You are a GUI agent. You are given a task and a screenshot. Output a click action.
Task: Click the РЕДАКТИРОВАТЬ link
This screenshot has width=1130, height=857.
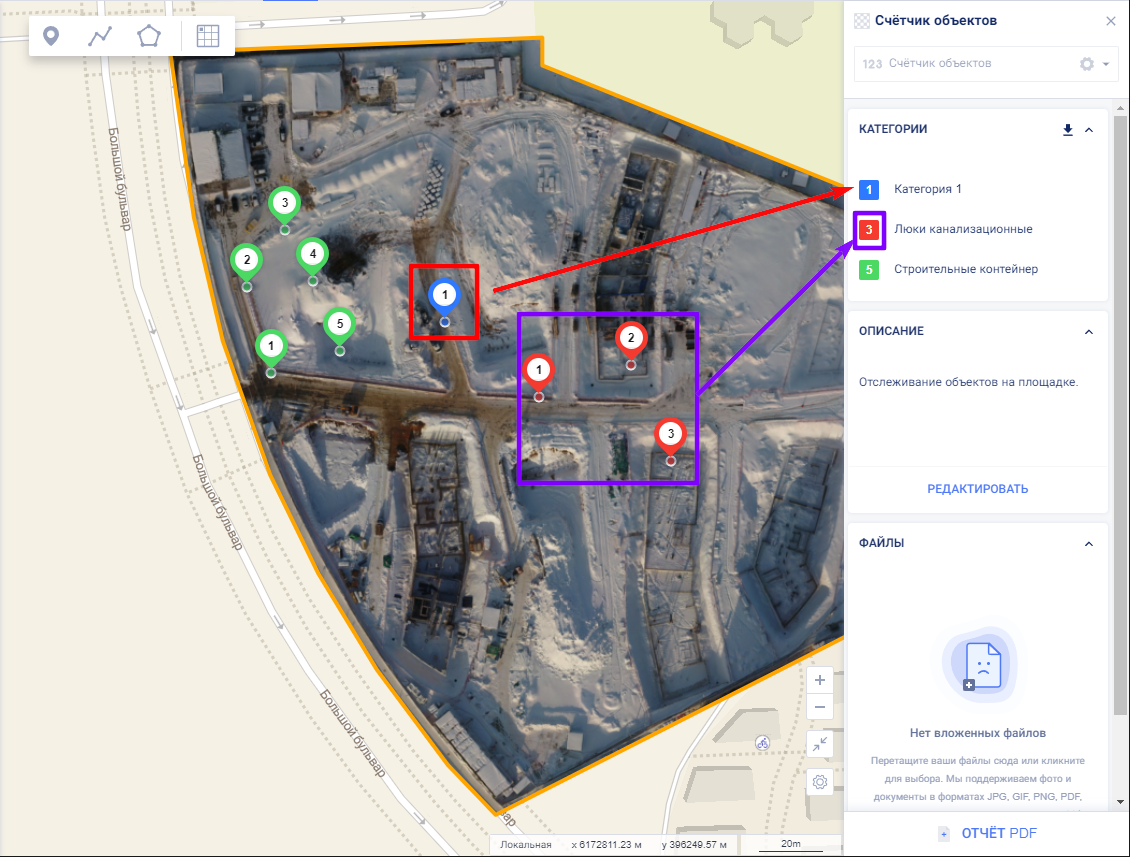pyautogui.click(x=977, y=489)
